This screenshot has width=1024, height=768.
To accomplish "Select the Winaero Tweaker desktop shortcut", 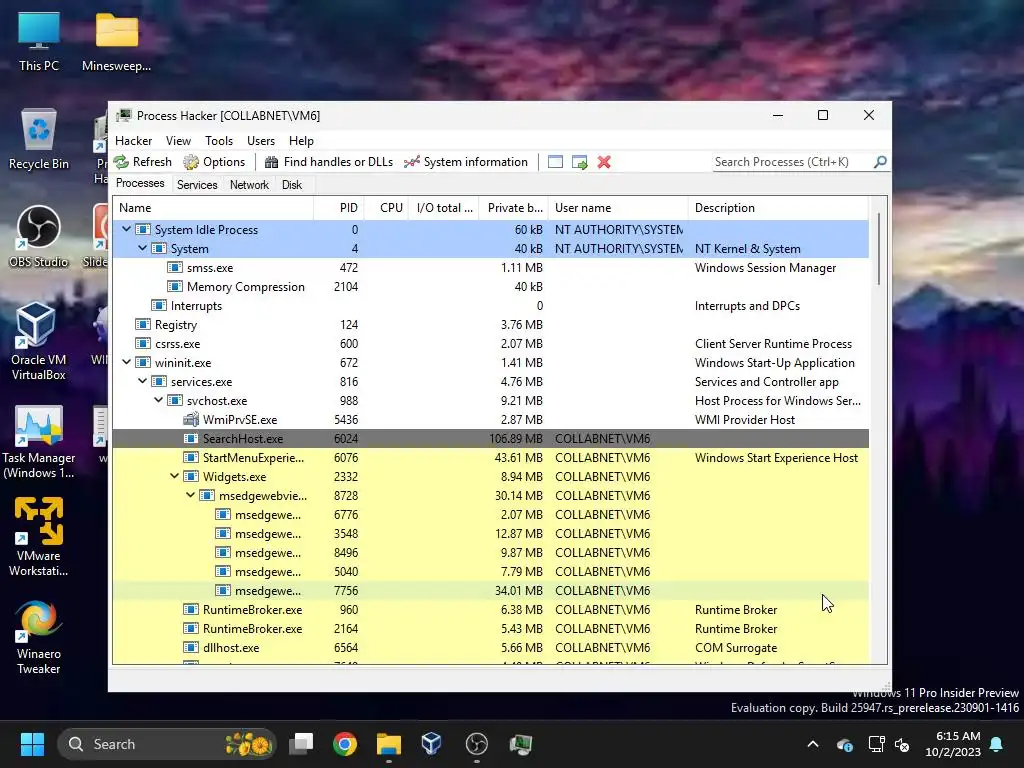I will click(39, 637).
